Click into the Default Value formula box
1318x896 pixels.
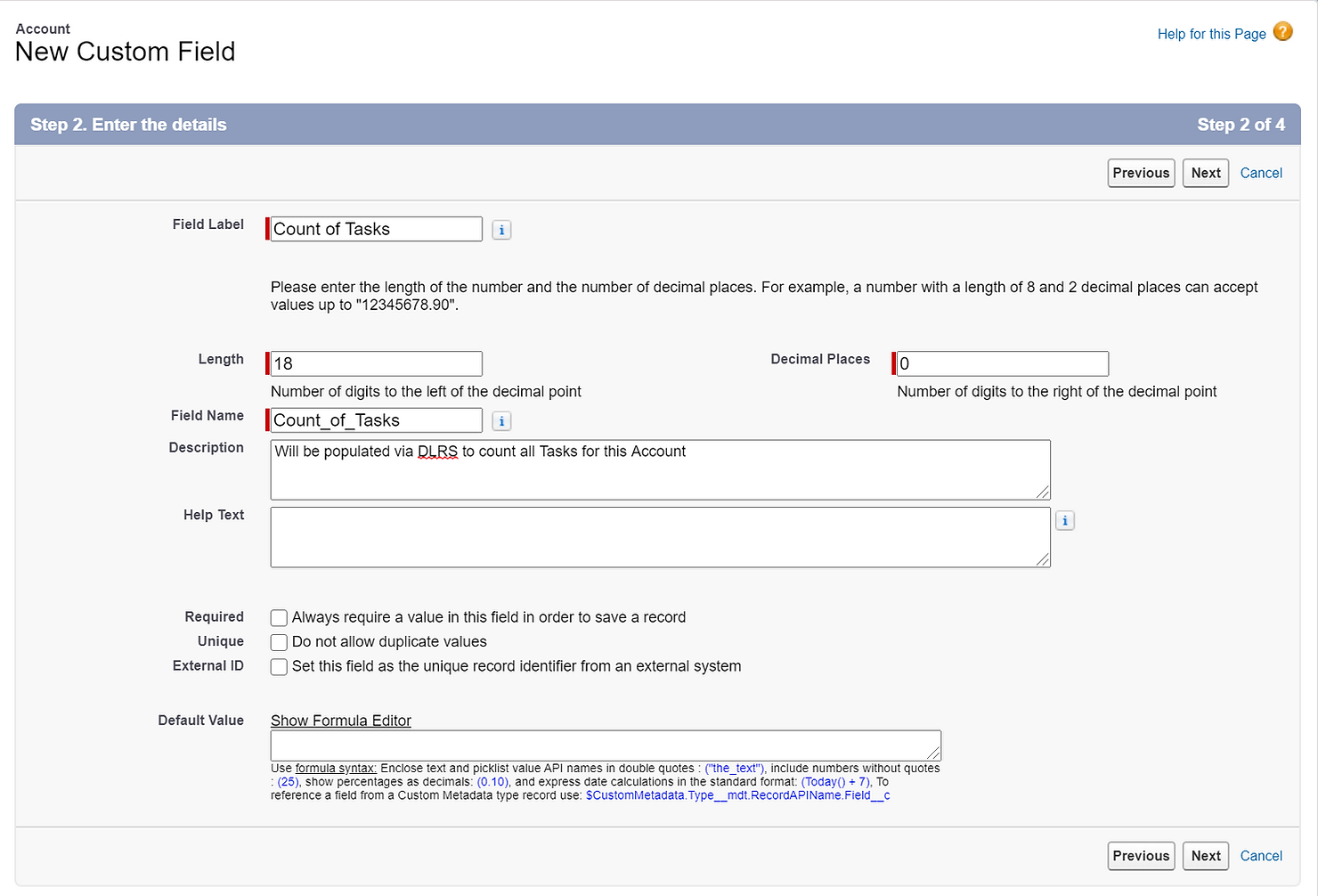tap(606, 745)
